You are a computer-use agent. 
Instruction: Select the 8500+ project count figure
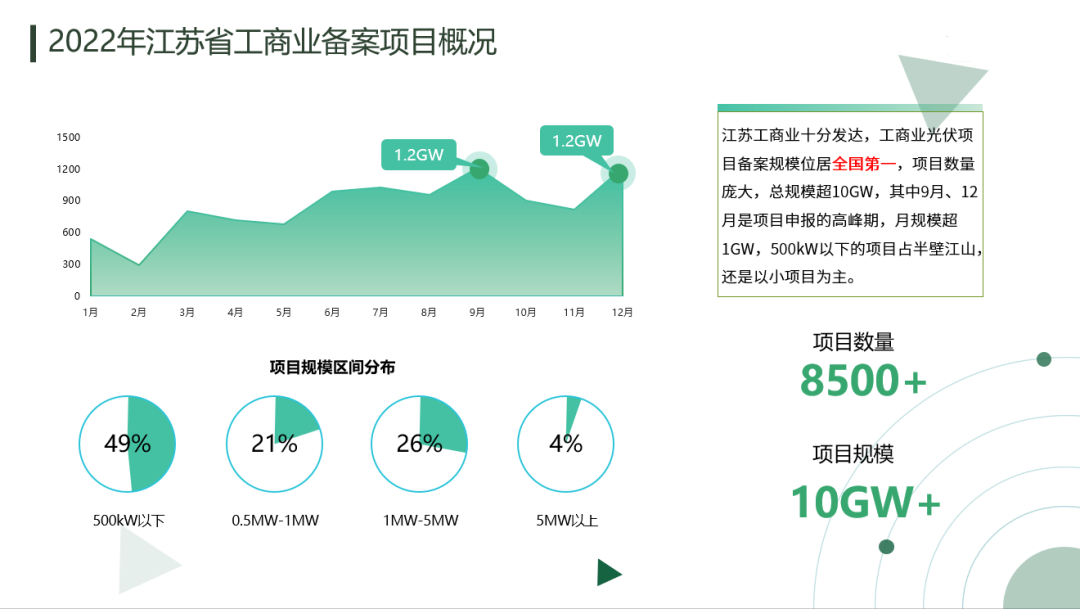(x=863, y=381)
